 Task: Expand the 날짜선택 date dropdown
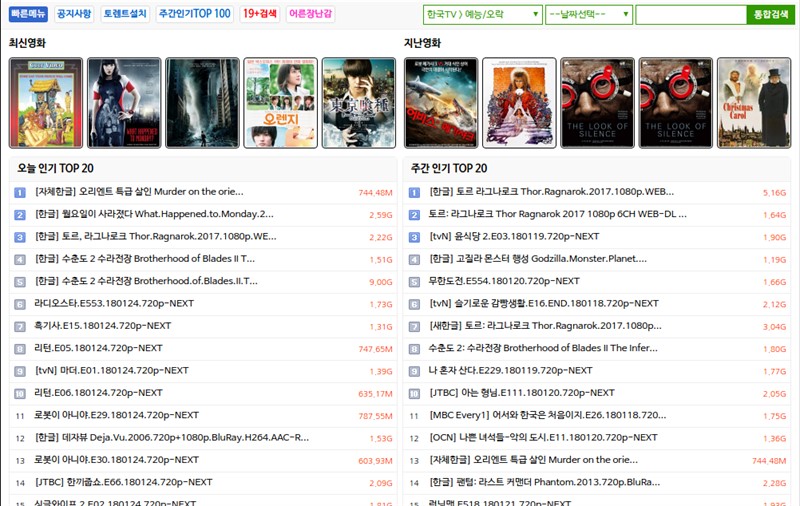click(589, 14)
